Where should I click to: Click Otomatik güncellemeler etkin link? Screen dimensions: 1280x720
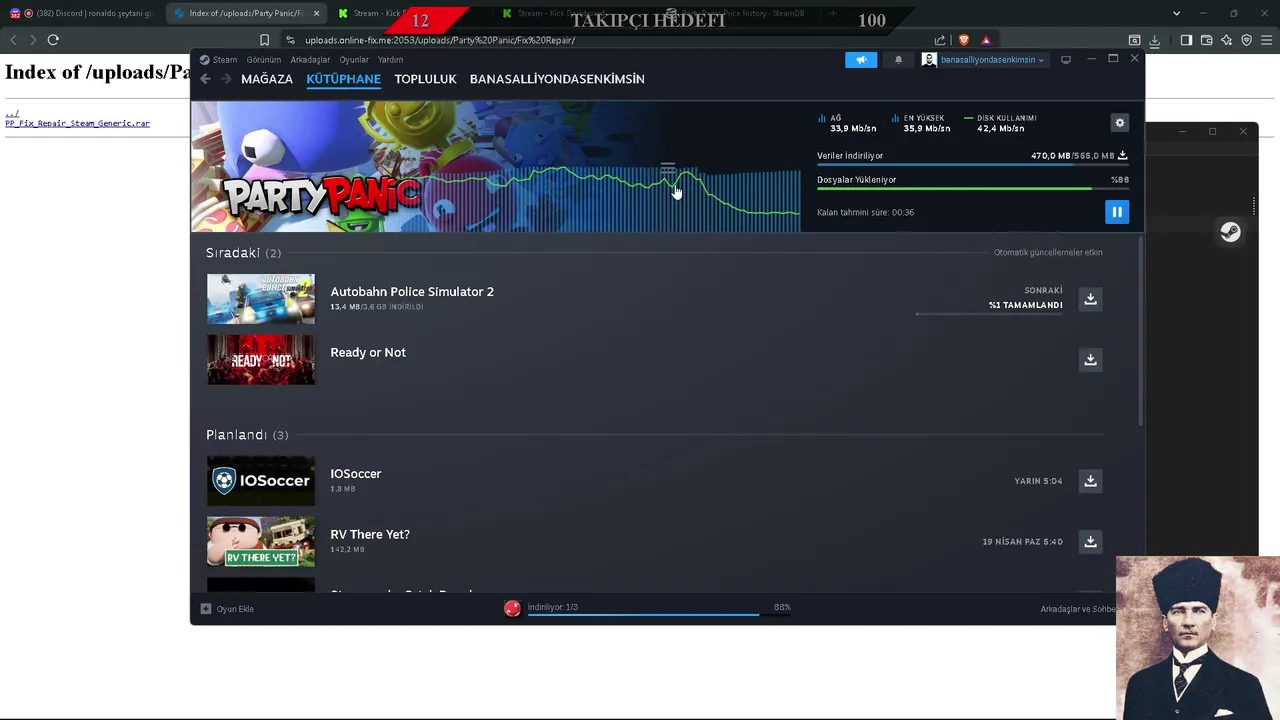[1048, 253]
